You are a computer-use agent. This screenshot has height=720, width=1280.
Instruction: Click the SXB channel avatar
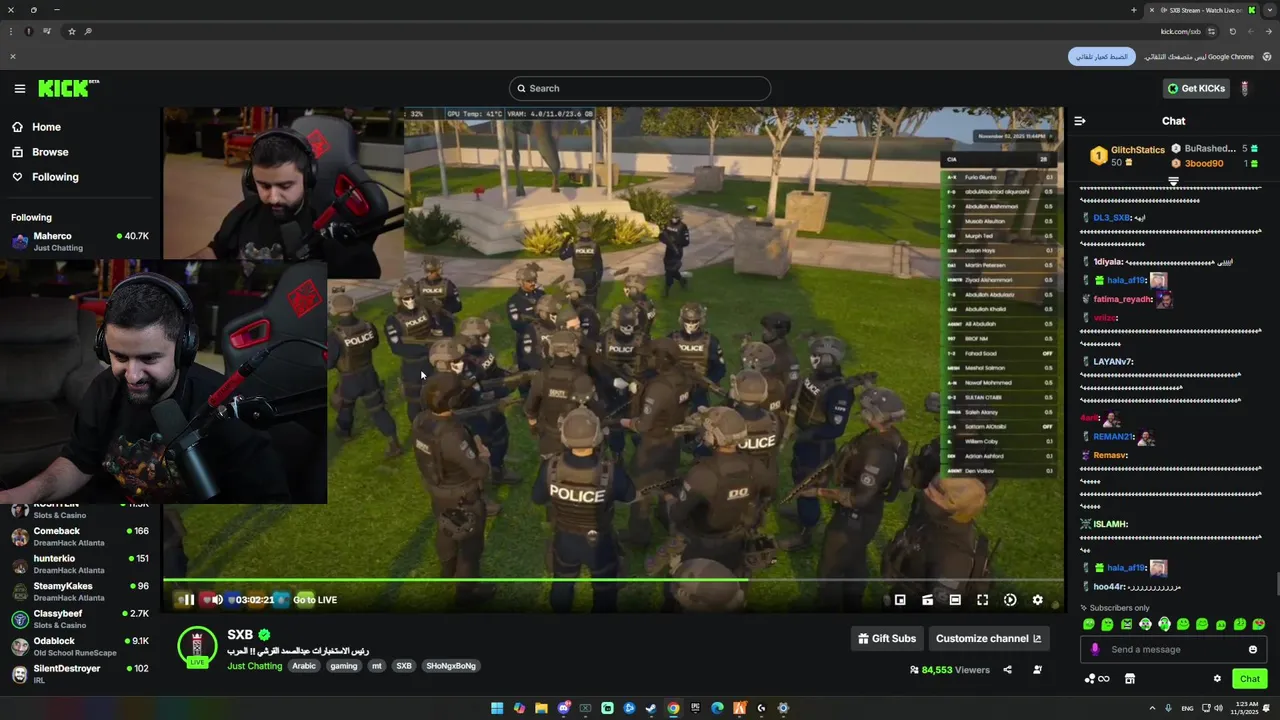tap(197, 647)
